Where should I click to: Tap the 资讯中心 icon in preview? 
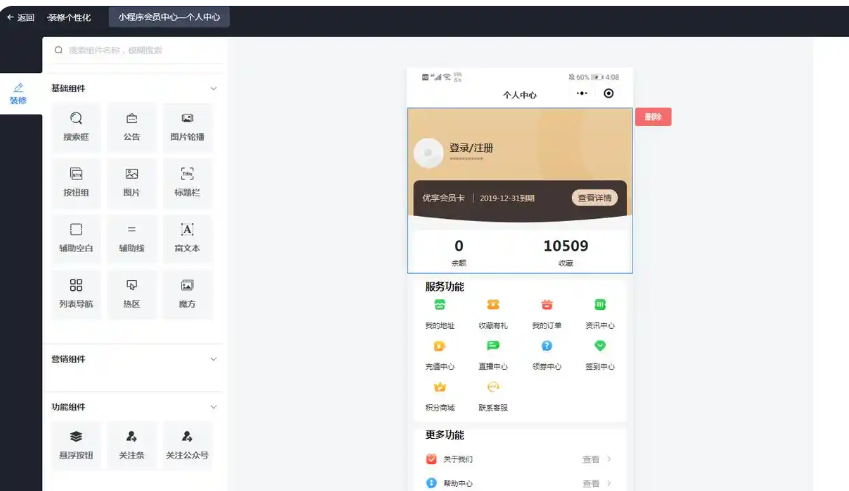599,305
